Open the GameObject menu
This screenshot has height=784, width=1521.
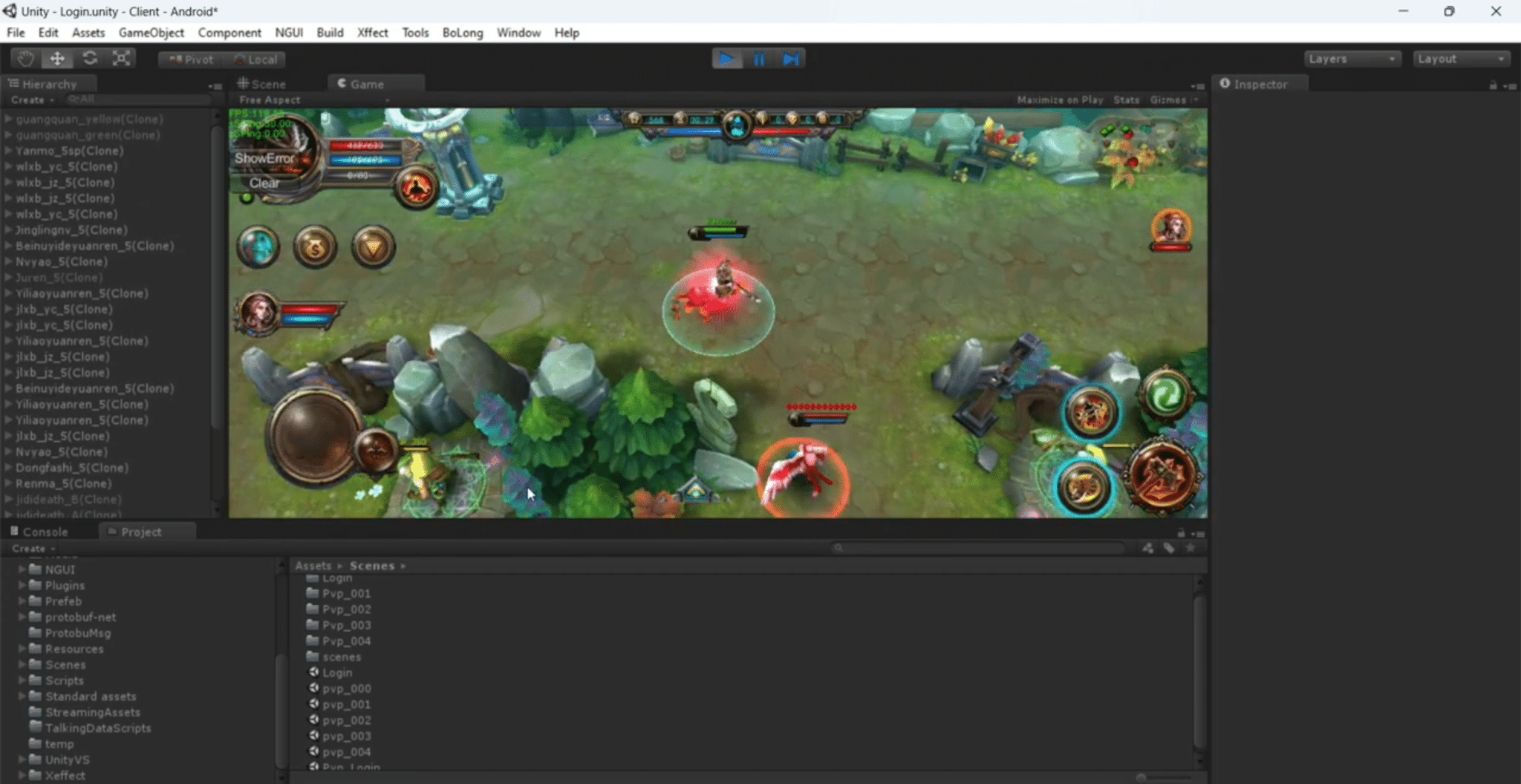pyautogui.click(x=152, y=33)
